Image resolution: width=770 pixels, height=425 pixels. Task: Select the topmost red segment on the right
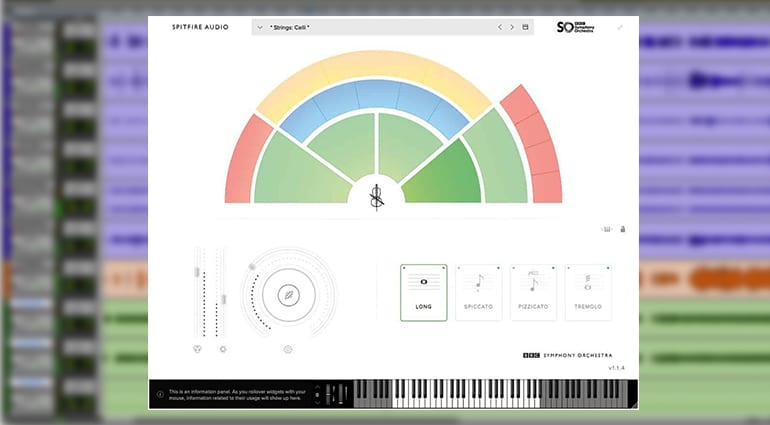coord(520,102)
